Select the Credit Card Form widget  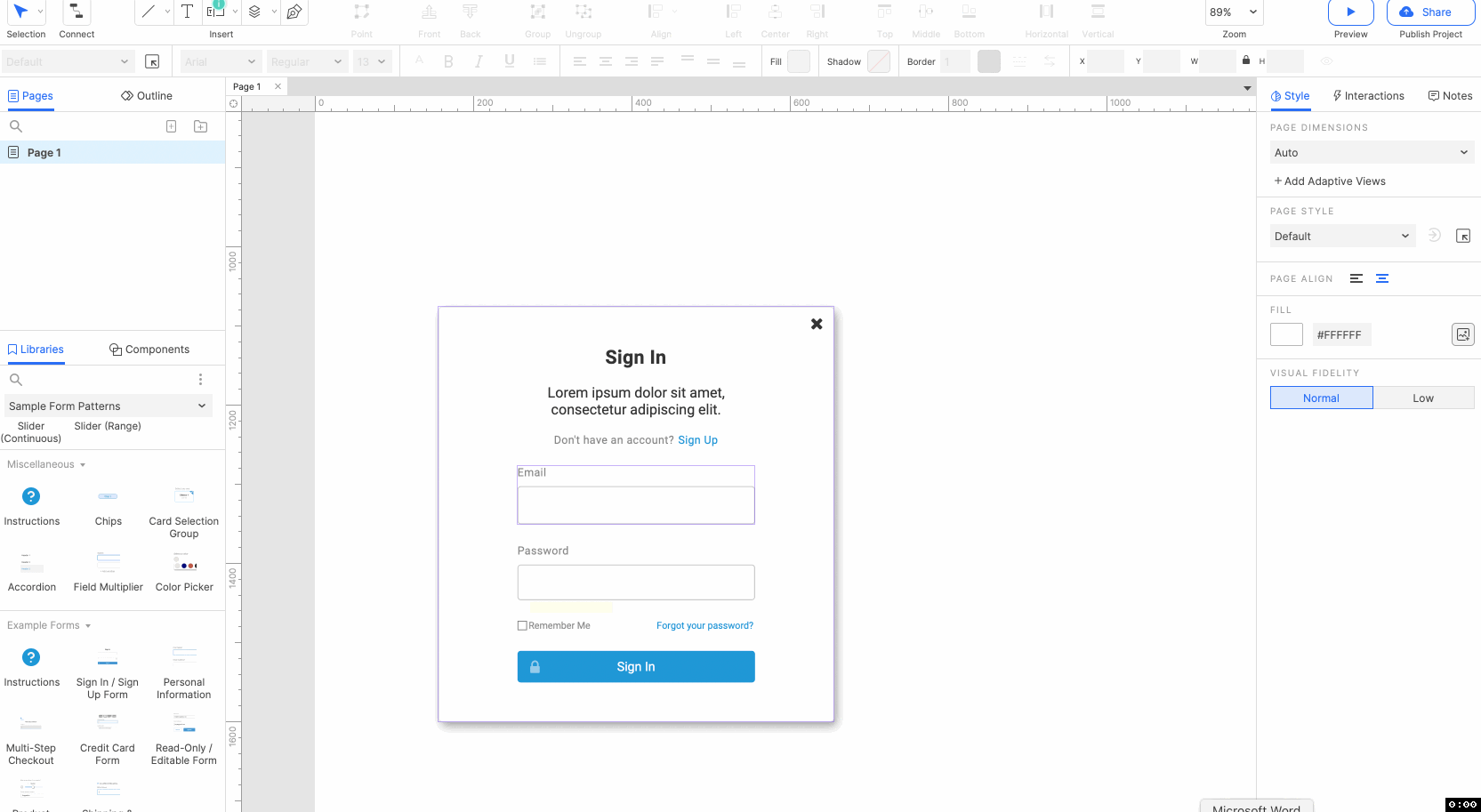(x=108, y=739)
